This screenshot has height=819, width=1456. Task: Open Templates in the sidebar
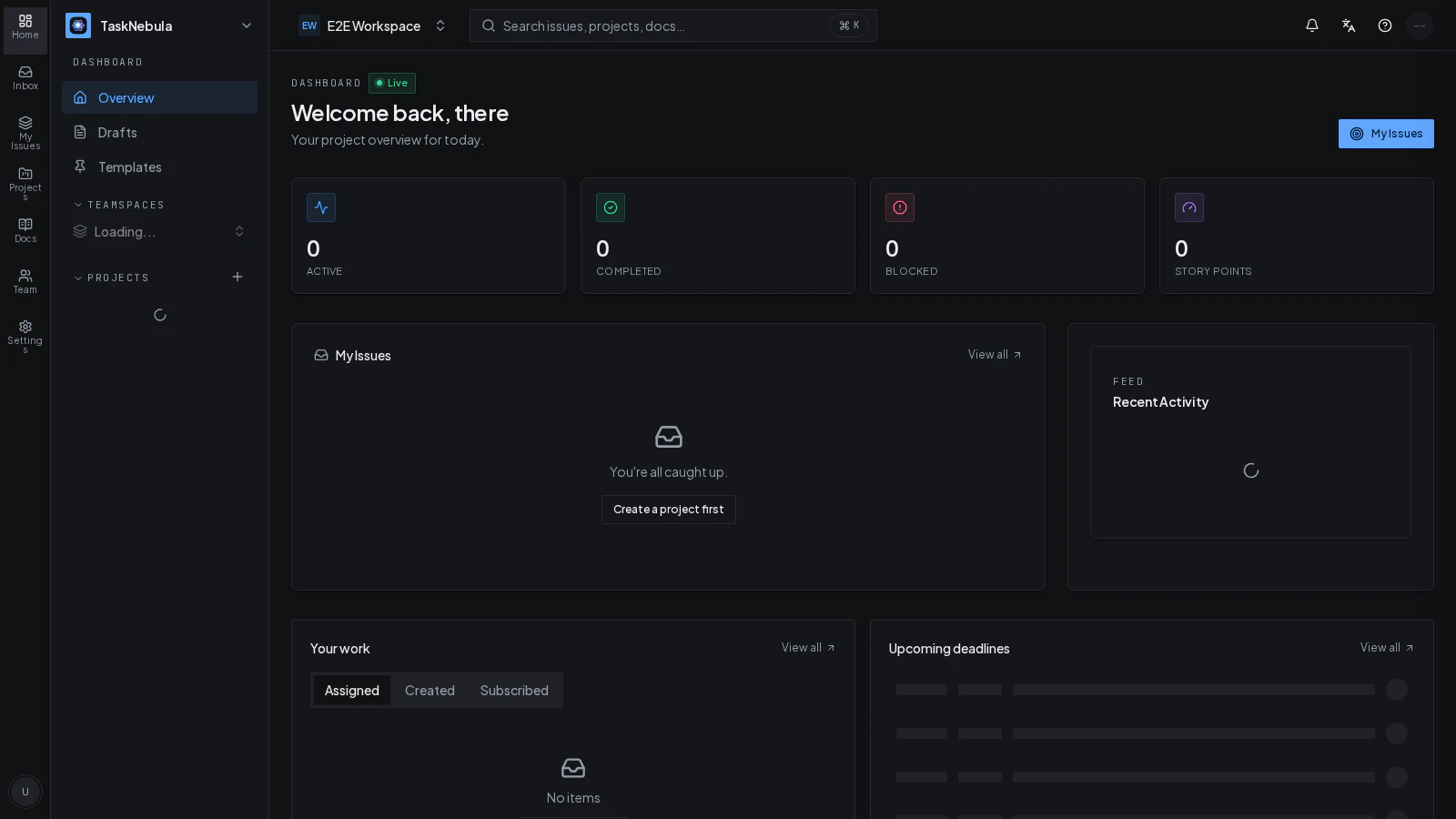[x=159, y=167]
